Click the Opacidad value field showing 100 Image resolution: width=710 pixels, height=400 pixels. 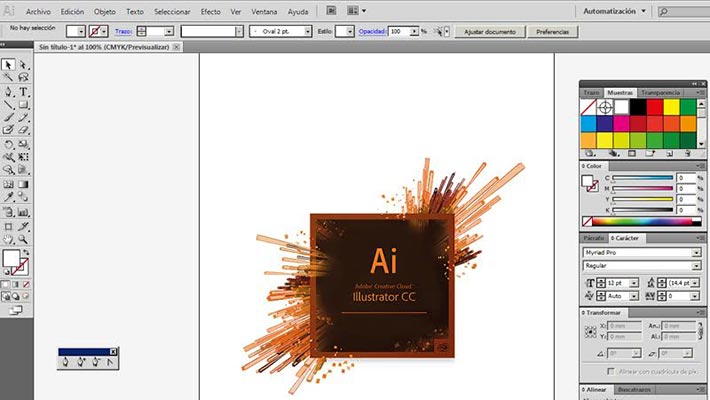point(399,31)
